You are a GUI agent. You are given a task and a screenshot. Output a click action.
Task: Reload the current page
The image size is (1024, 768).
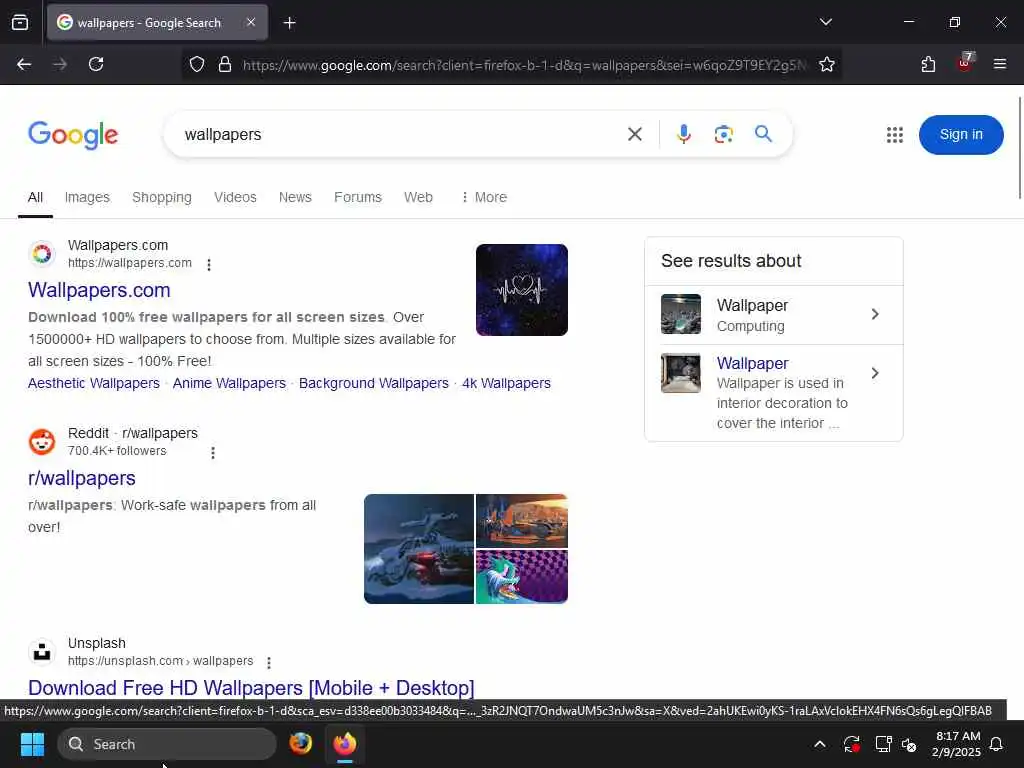(96, 64)
